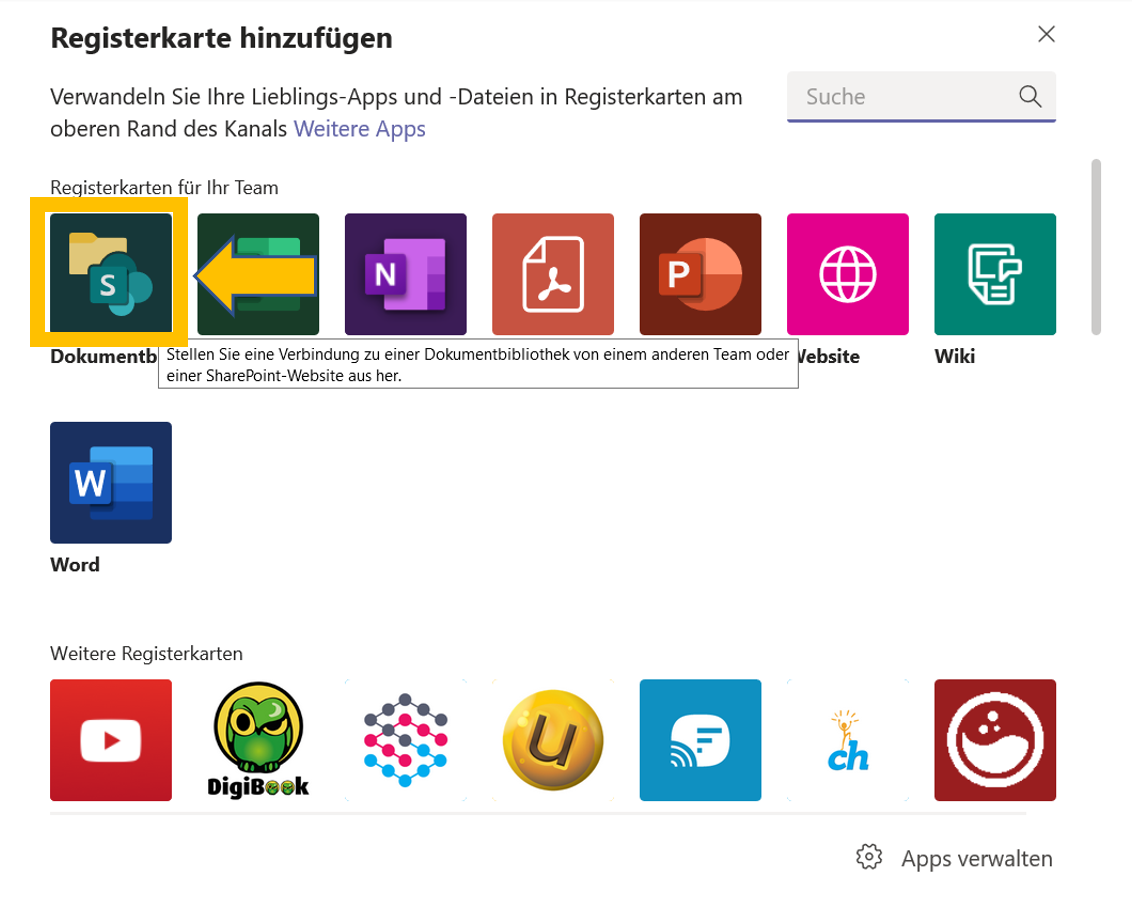Choose the dark red circular flask app
The height and width of the screenshot is (910, 1132).
pyautogui.click(x=995, y=740)
